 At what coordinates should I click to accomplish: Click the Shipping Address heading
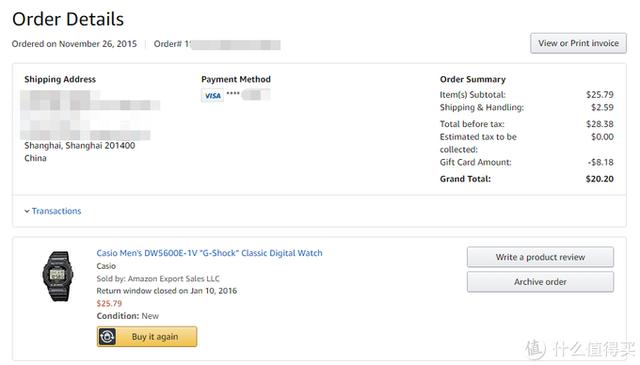coord(60,79)
